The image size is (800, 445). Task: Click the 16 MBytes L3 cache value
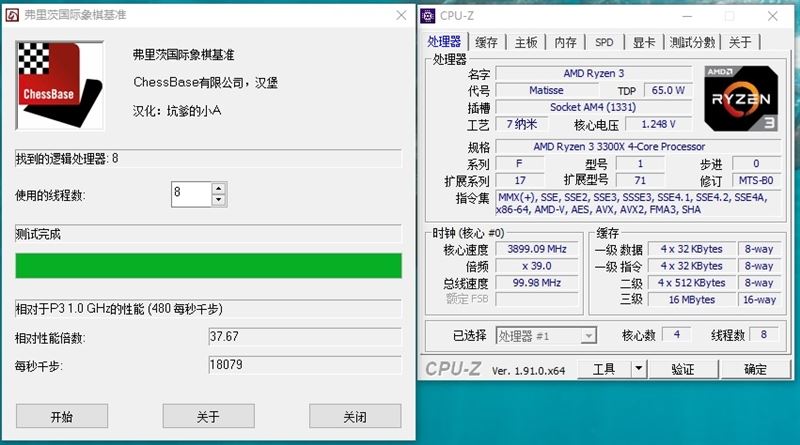pyautogui.click(x=692, y=300)
